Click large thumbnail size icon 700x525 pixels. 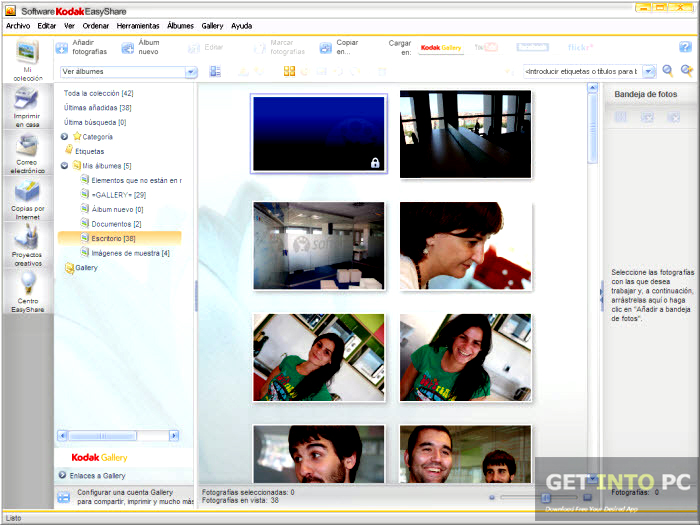point(588,497)
